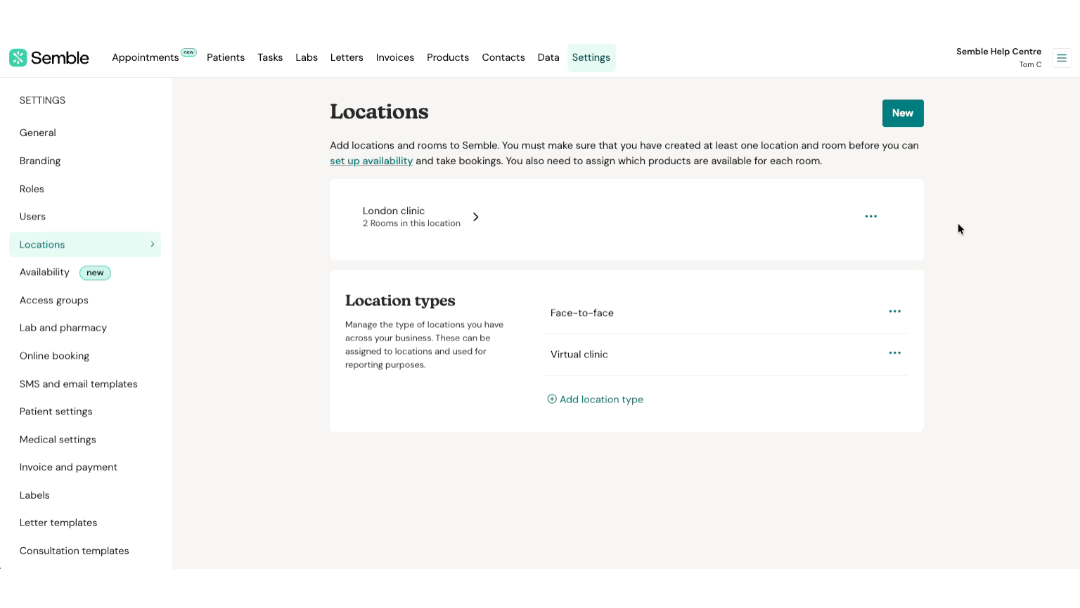Click the plus icon beside Add location type
Viewport: 1080px width, 608px height.
coord(552,399)
